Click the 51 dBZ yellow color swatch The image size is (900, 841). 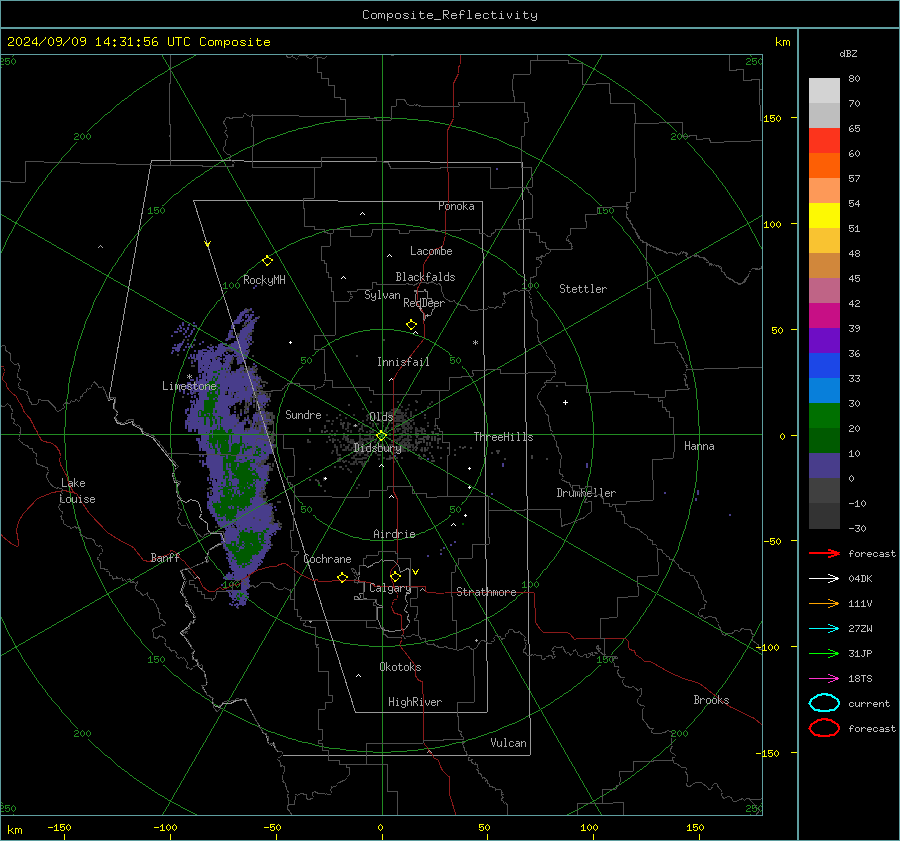(x=824, y=215)
